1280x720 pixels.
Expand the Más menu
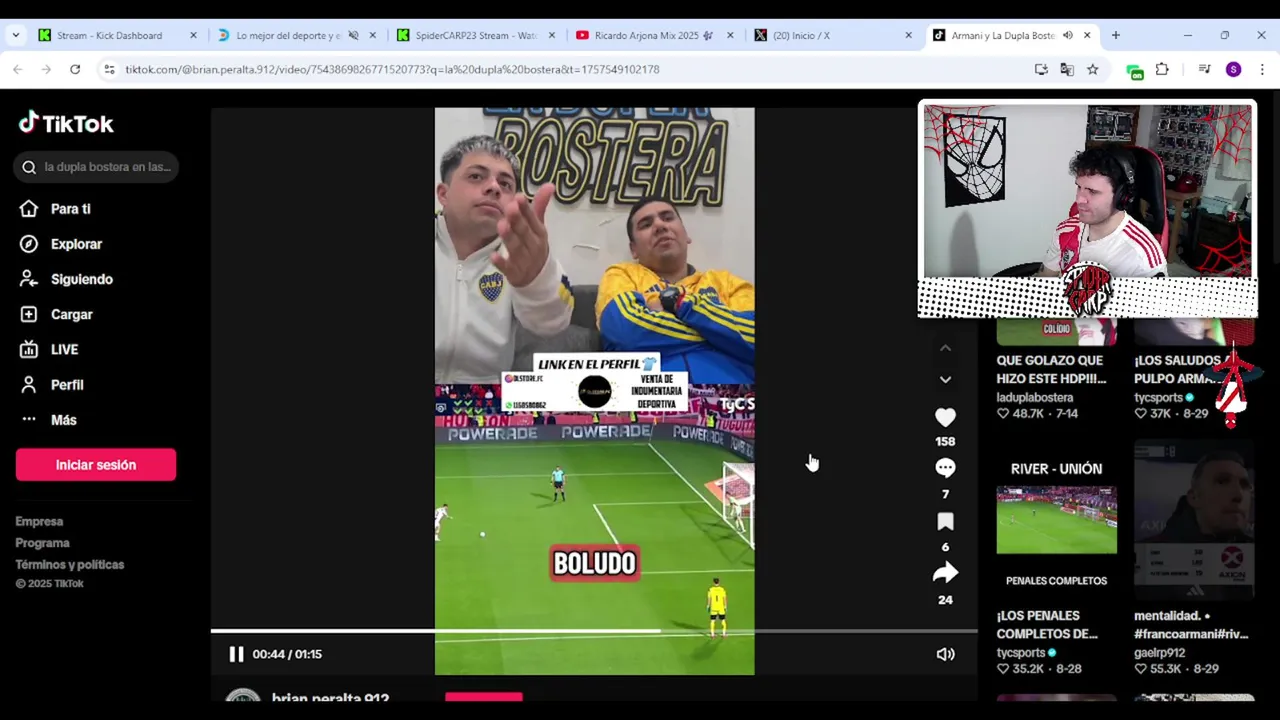point(63,420)
